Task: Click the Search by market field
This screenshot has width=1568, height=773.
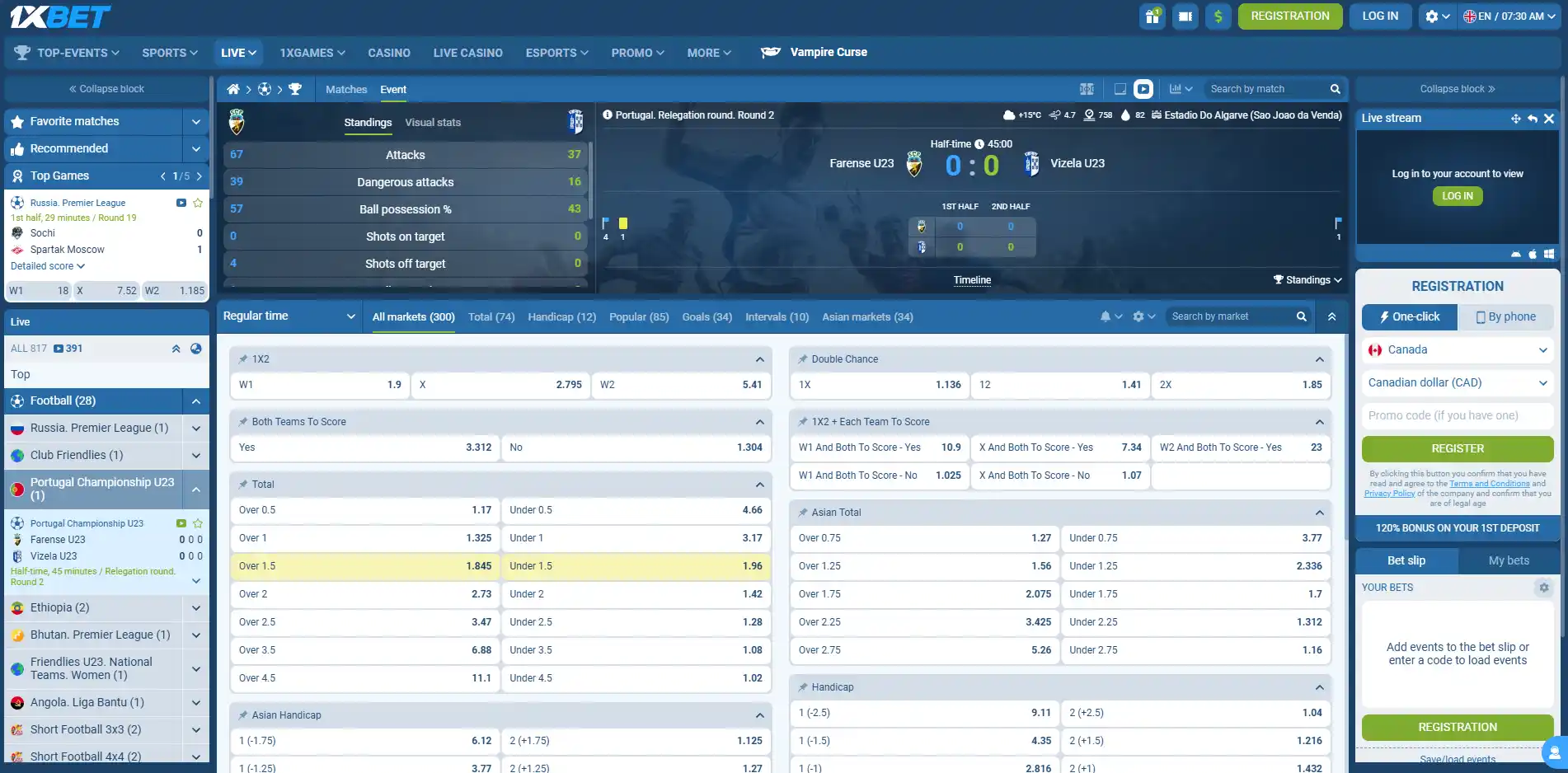Action: pos(1230,316)
